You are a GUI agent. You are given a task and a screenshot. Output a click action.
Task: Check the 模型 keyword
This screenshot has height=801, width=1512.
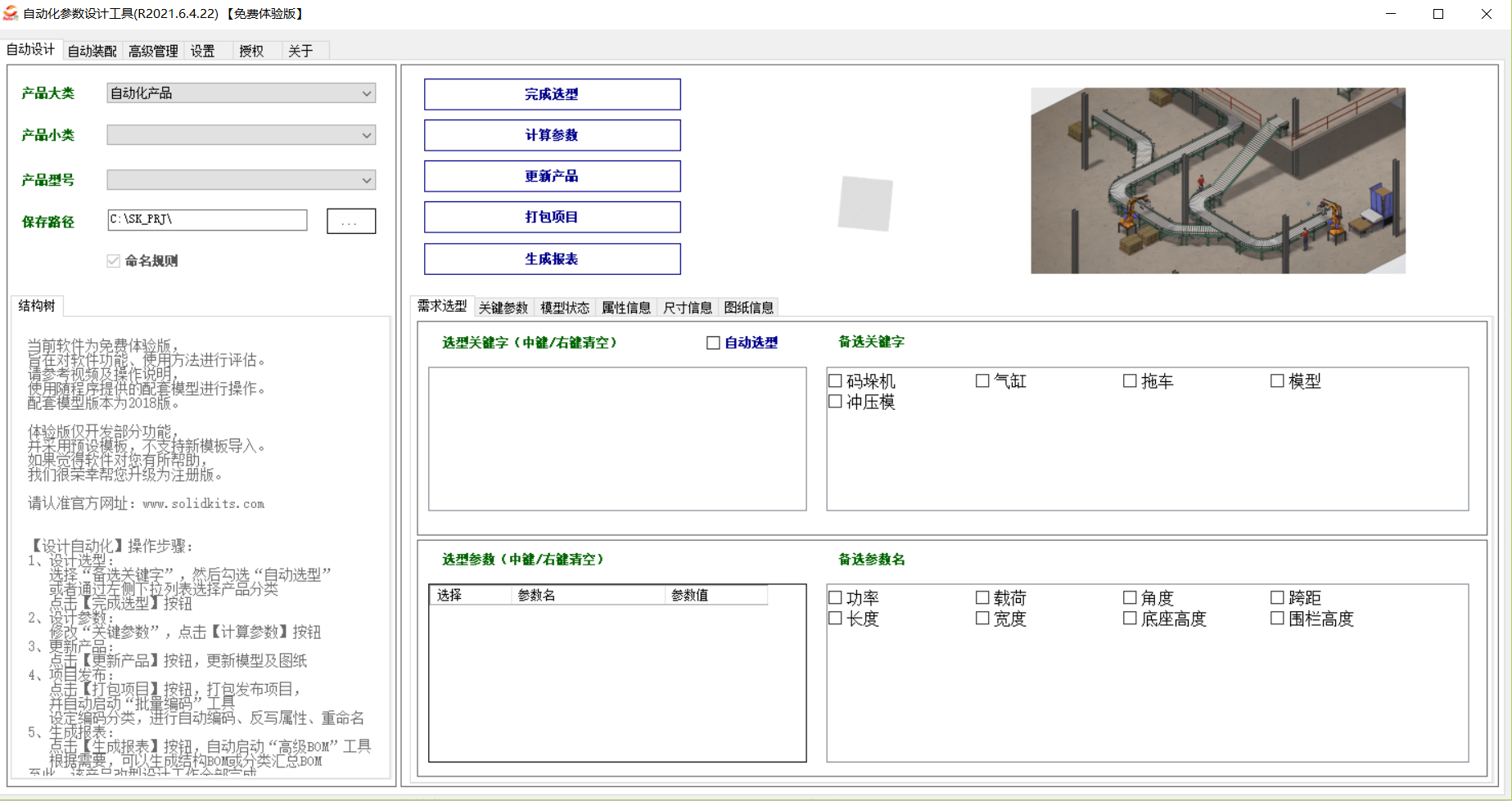coord(1277,380)
